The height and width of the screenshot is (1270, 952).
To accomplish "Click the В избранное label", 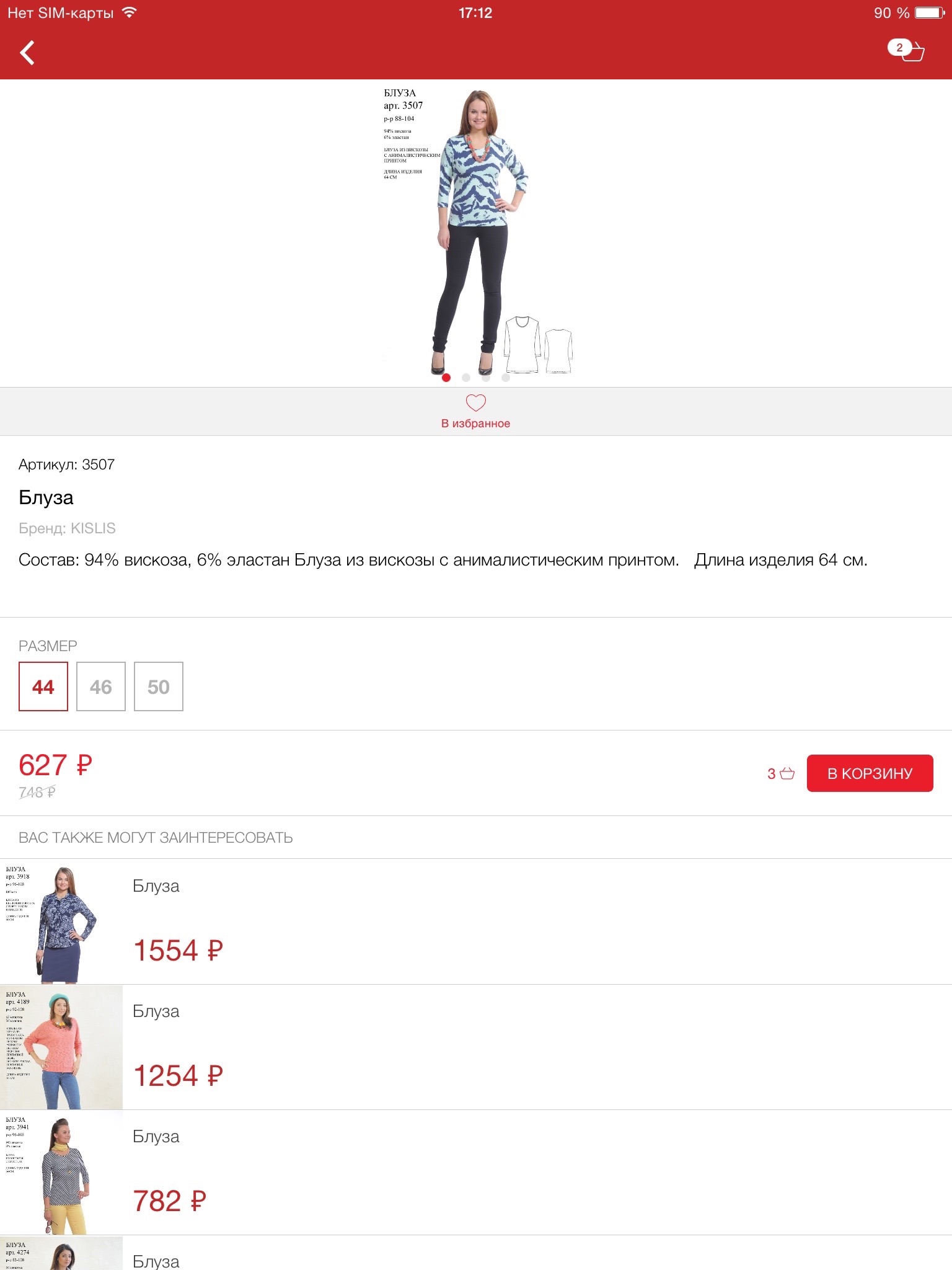I will tap(475, 424).
